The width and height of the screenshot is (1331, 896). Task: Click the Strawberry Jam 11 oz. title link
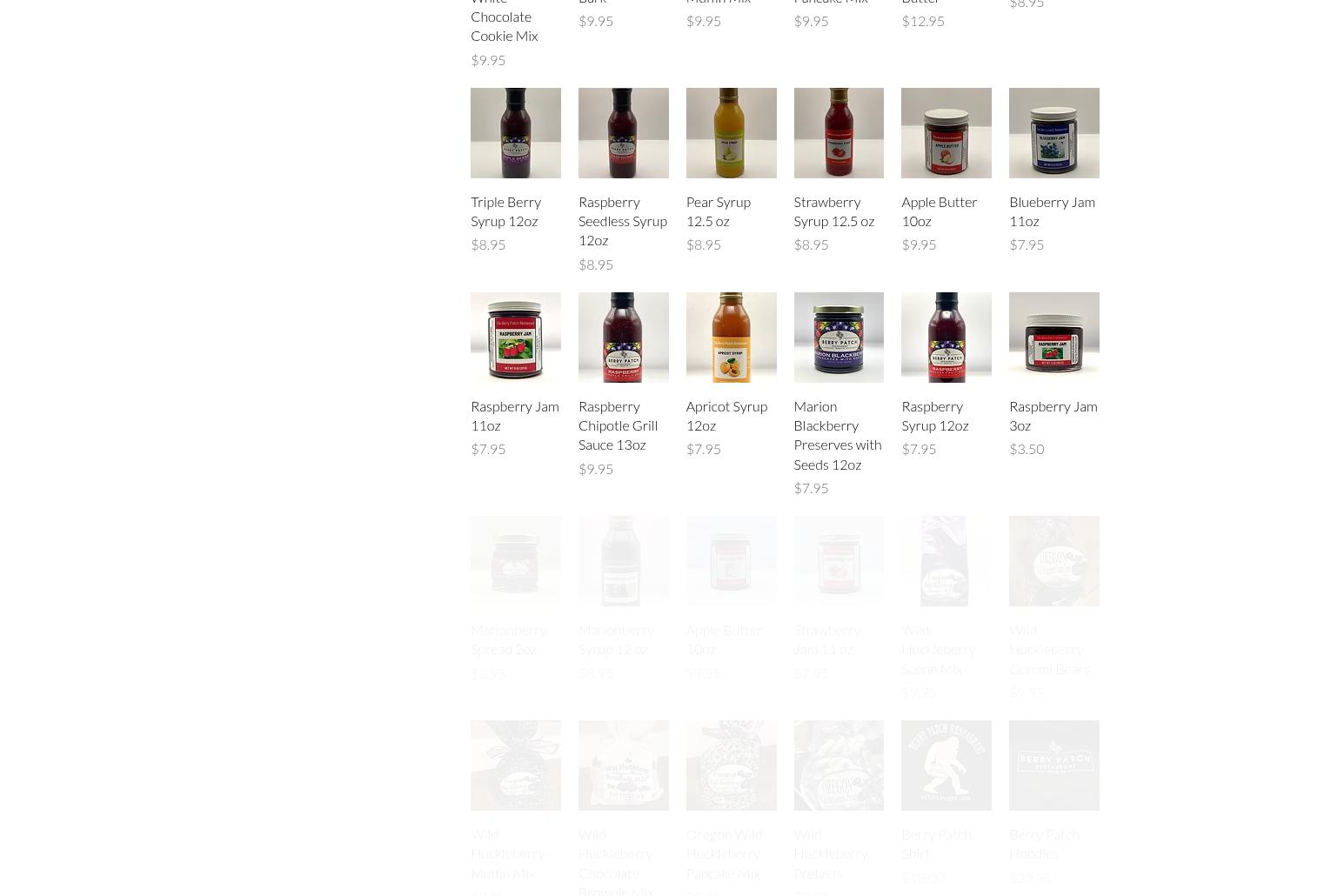[826, 639]
